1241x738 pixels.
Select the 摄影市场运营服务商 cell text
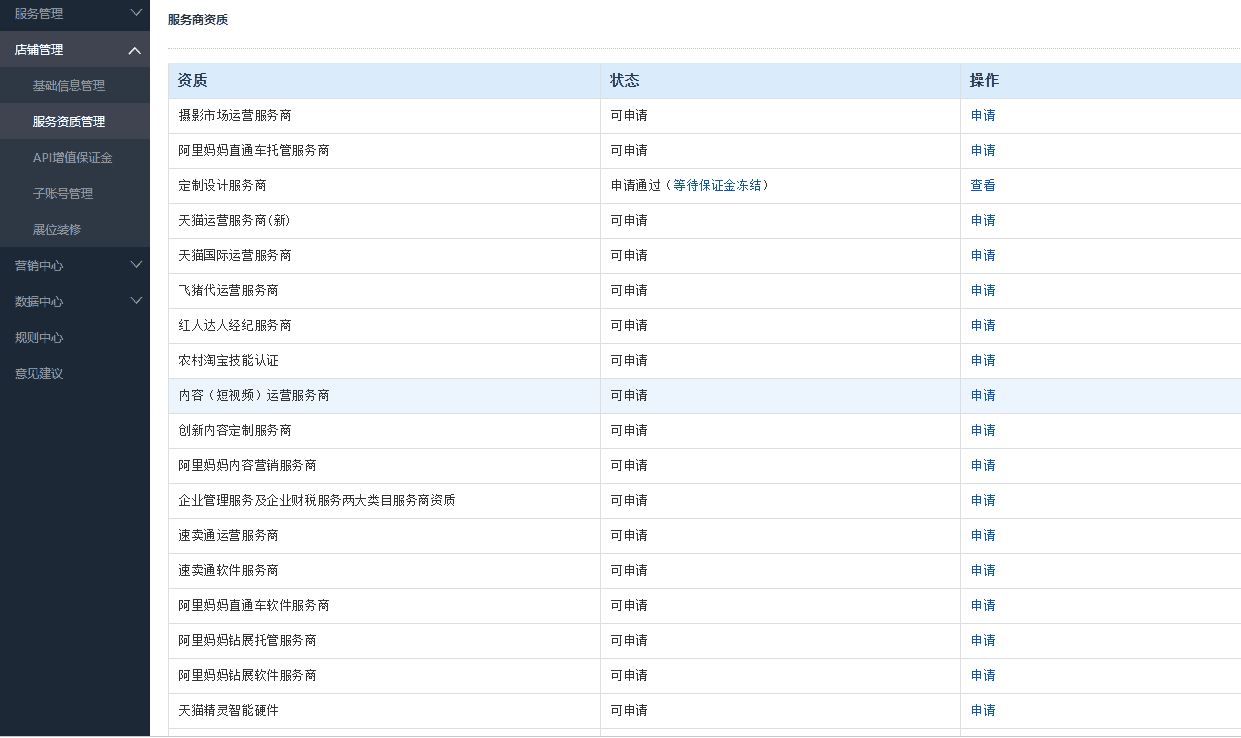235,116
